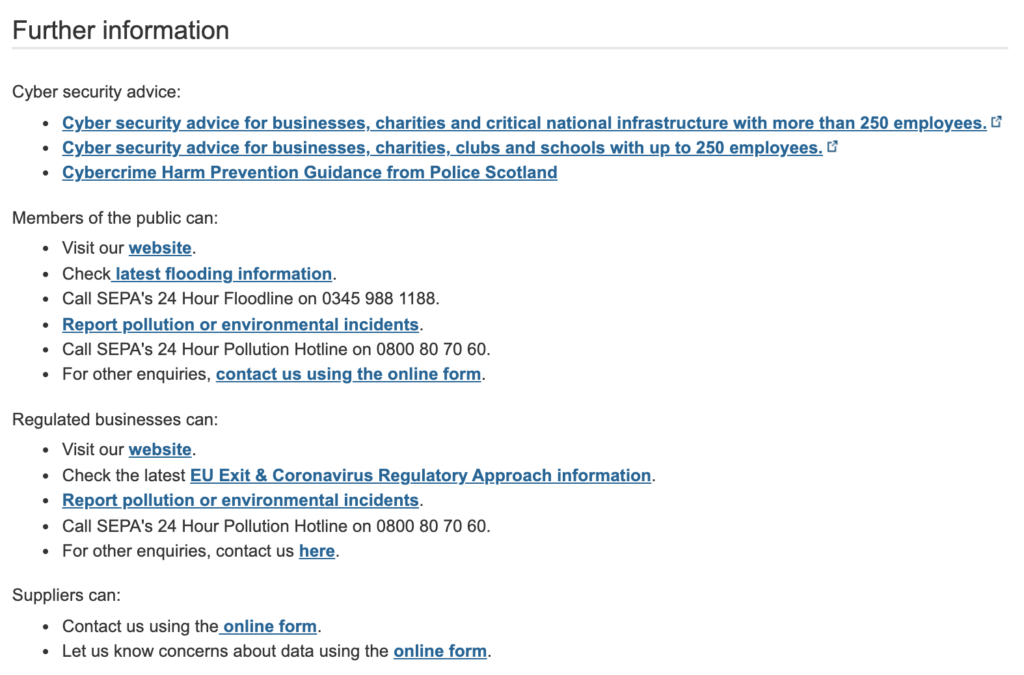Open online form link in 'Contact us using the'
The width and height of the screenshot is (1024, 675).
tap(268, 627)
